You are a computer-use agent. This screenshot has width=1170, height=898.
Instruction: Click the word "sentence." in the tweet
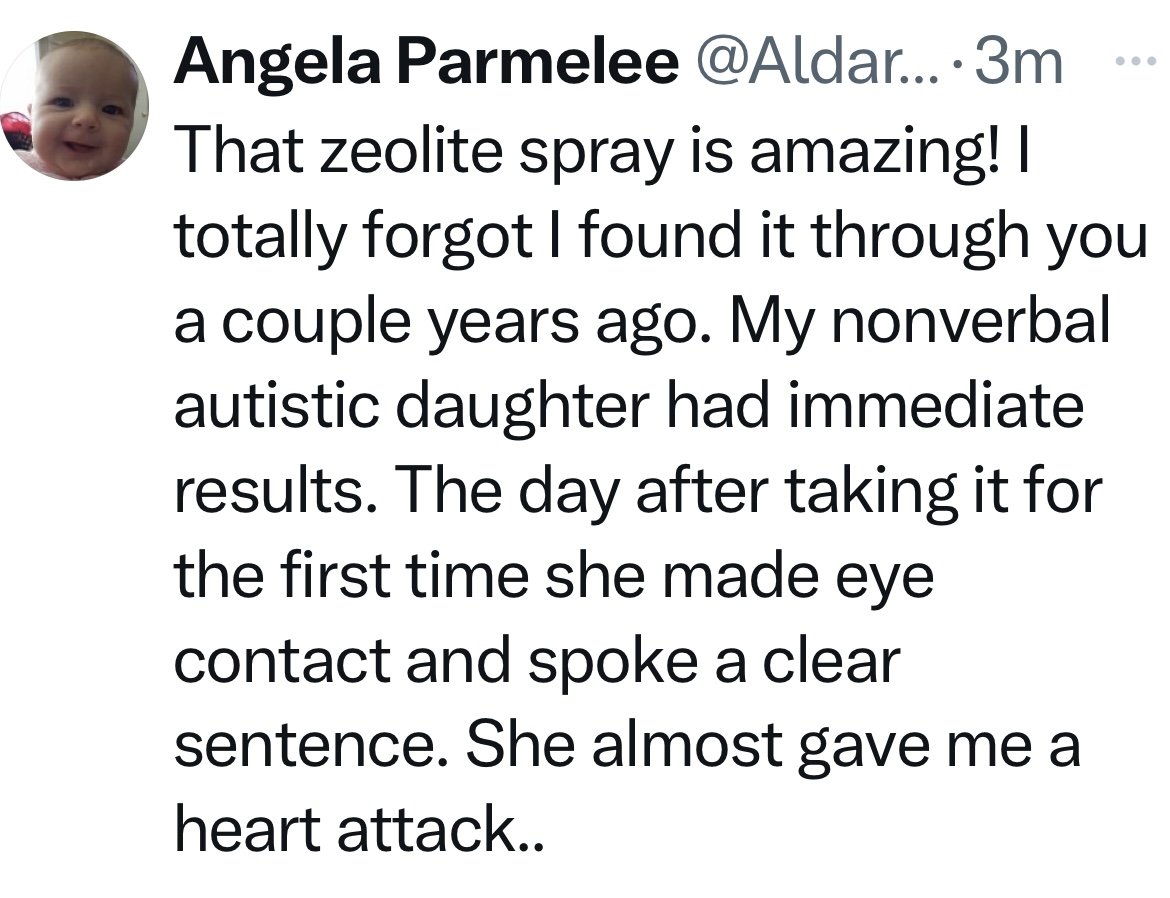pyautogui.click(x=309, y=747)
